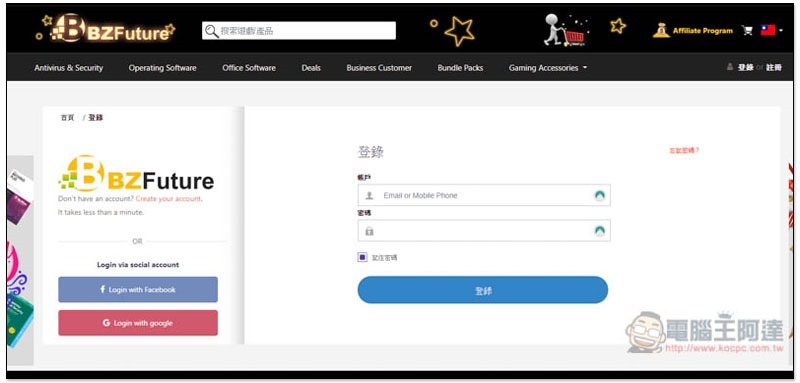800x383 pixels.
Task: Click the search magnifier icon
Action: click(211, 31)
